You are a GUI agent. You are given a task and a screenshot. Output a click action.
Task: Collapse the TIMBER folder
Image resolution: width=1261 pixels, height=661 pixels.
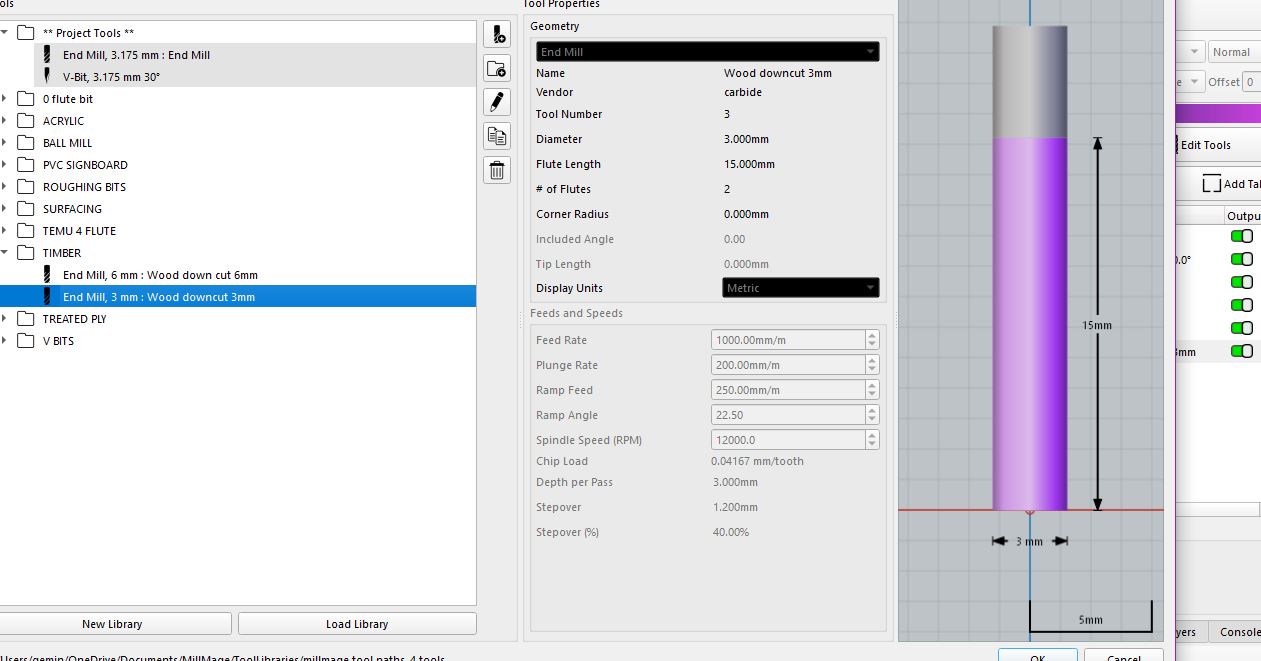[x=5, y=253]
